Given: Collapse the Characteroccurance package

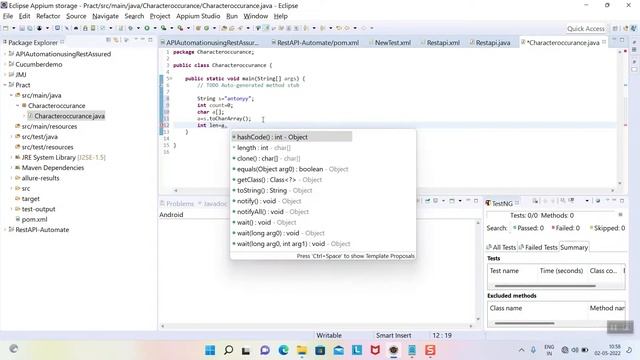Looking at the screenshot, I should point(18,106).
